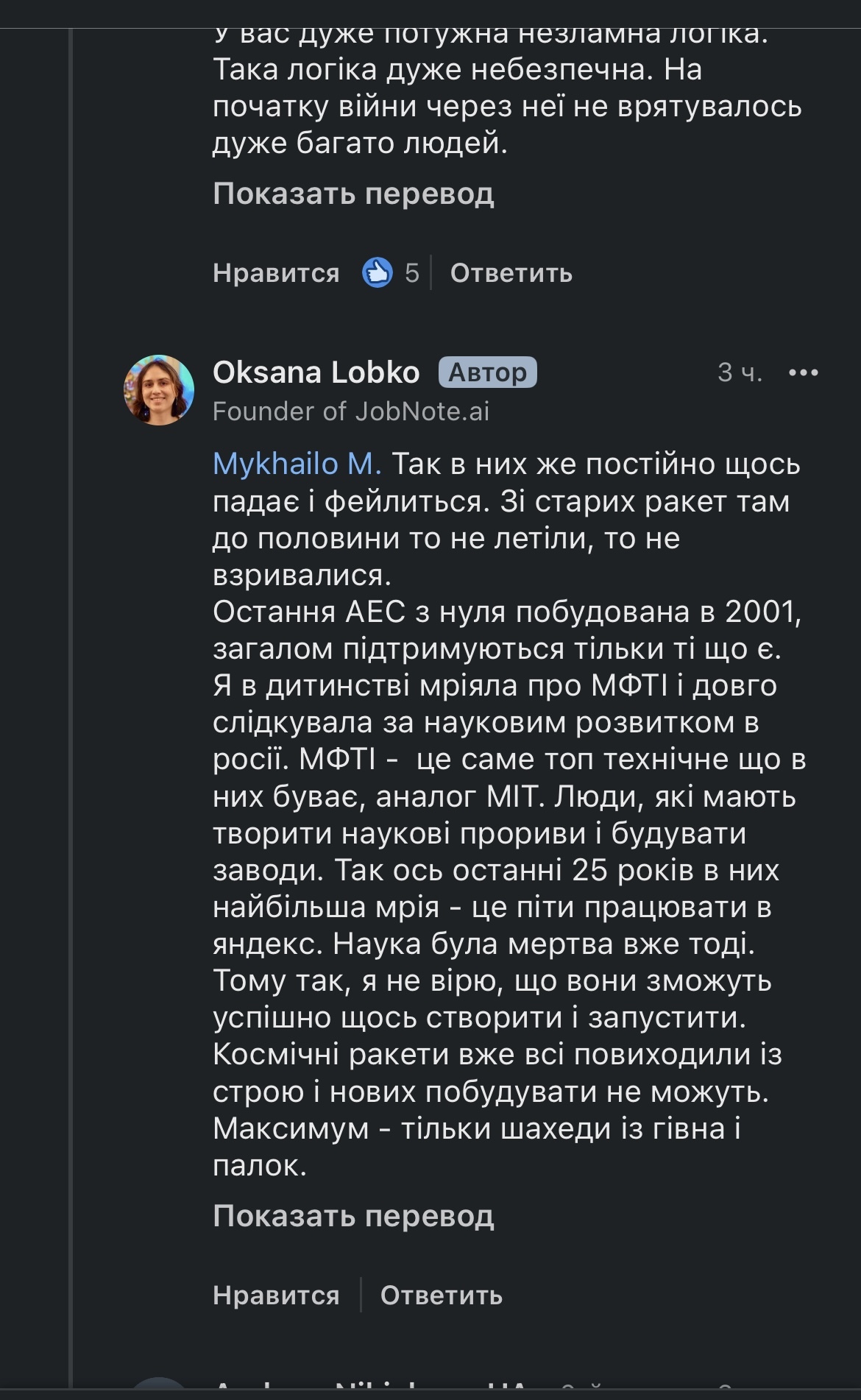Click the Oksana Lobko author name

click(x=316, y=372)
